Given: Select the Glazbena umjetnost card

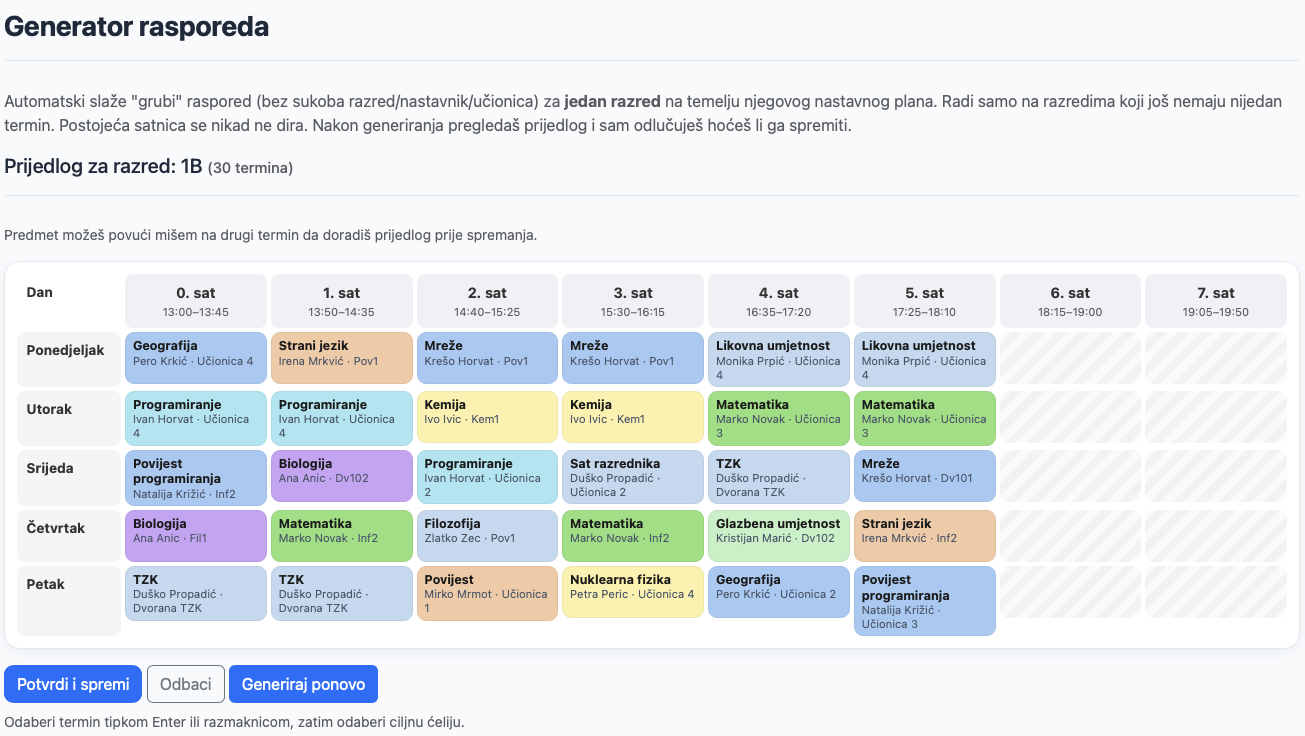Looking at the screenshot, I should 779,536.
